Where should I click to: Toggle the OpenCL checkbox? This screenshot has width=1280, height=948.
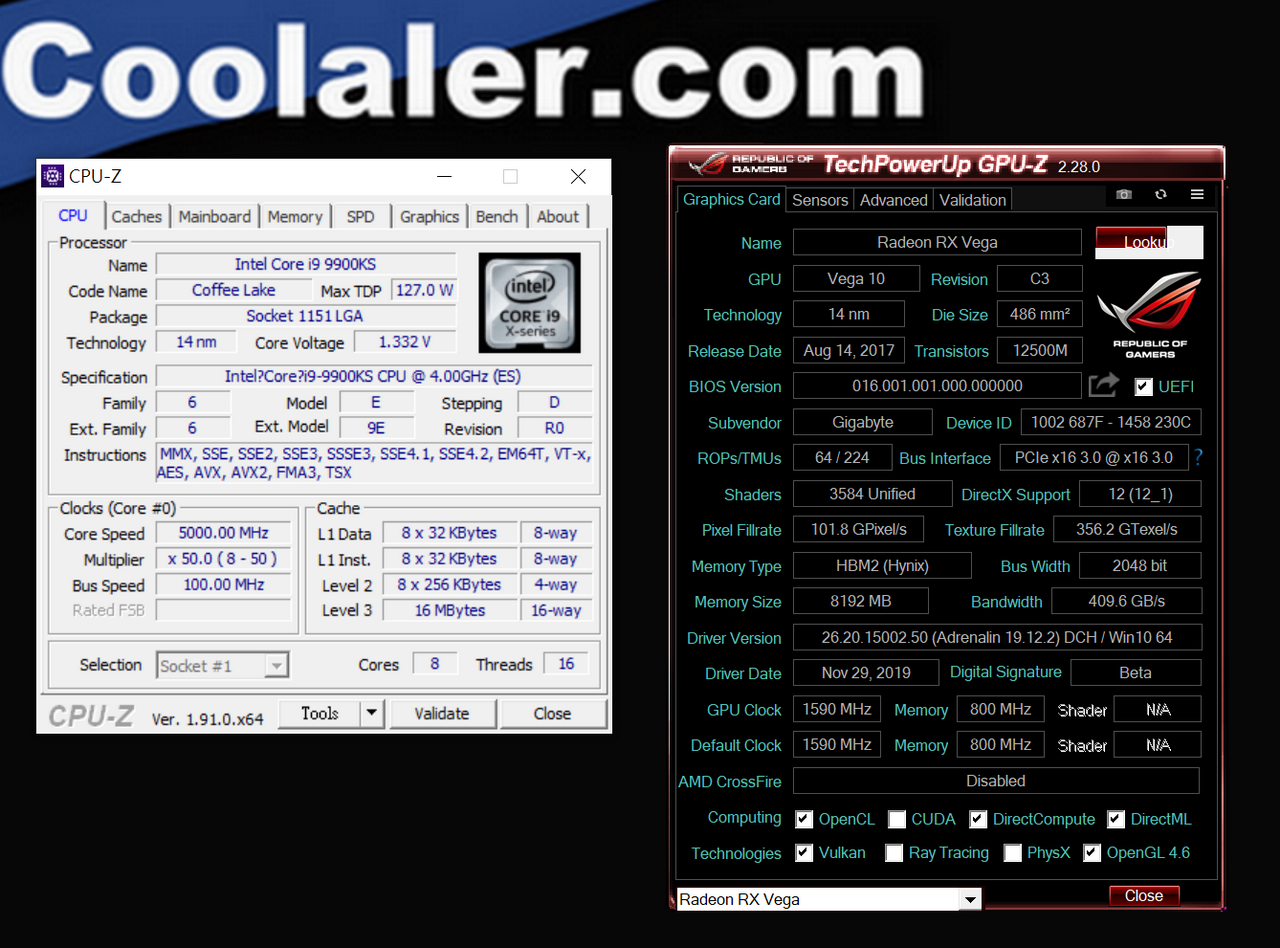[x=804, y=819]
